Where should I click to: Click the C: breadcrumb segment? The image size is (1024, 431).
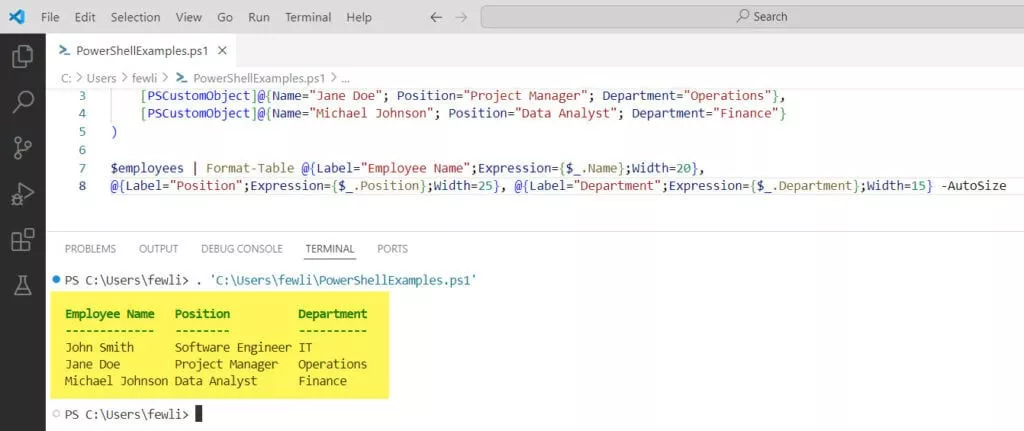tap(66, 78)
